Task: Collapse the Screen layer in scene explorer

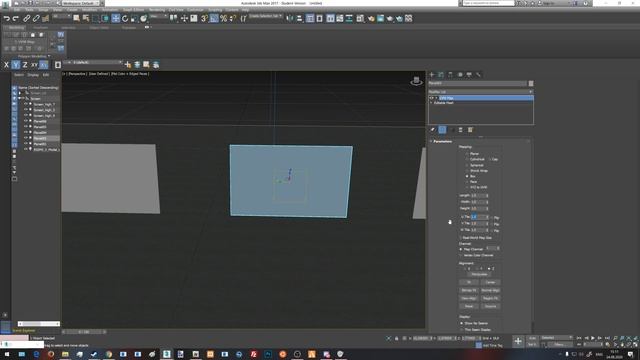Action: 19,98
